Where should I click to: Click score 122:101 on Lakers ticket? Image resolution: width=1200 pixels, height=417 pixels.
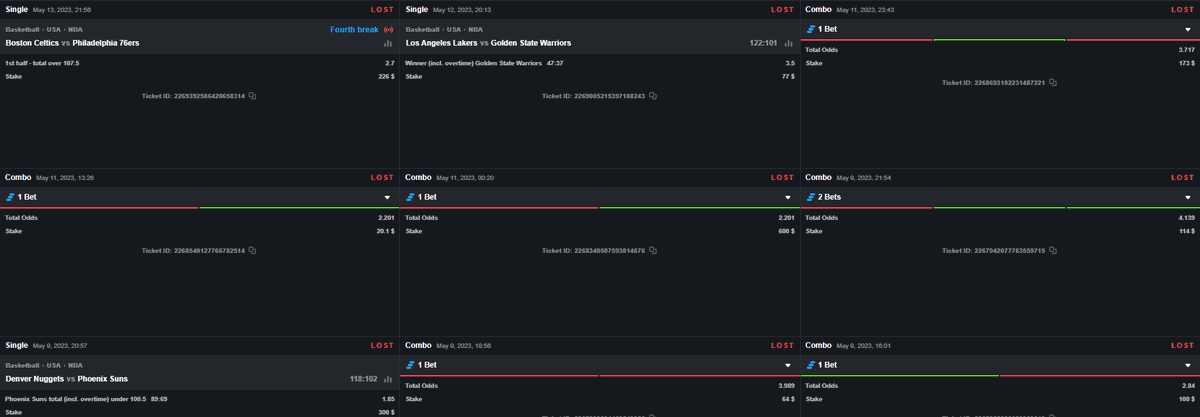click(x=763, y=44)
